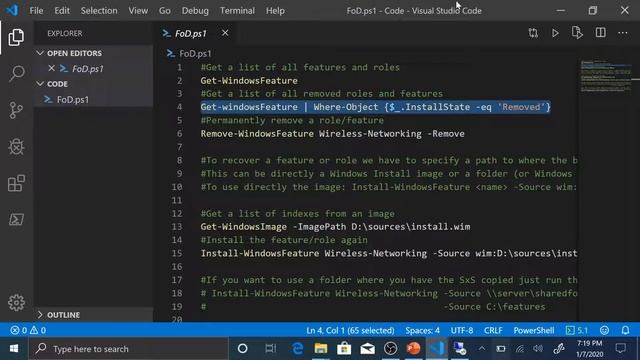Open the File menu

tap(36, 11)
